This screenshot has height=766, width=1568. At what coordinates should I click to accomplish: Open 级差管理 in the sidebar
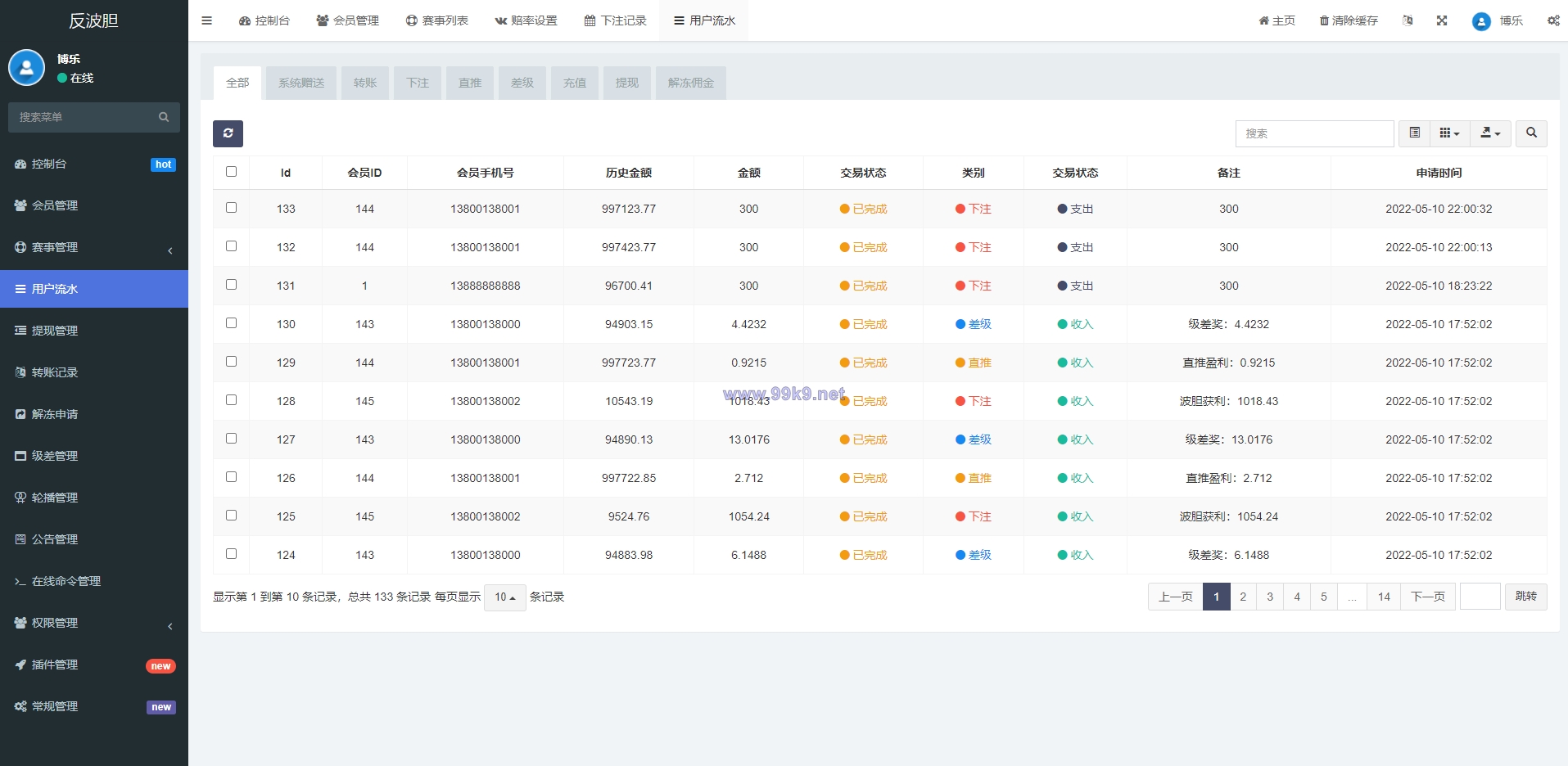click(x=94, y=456)
